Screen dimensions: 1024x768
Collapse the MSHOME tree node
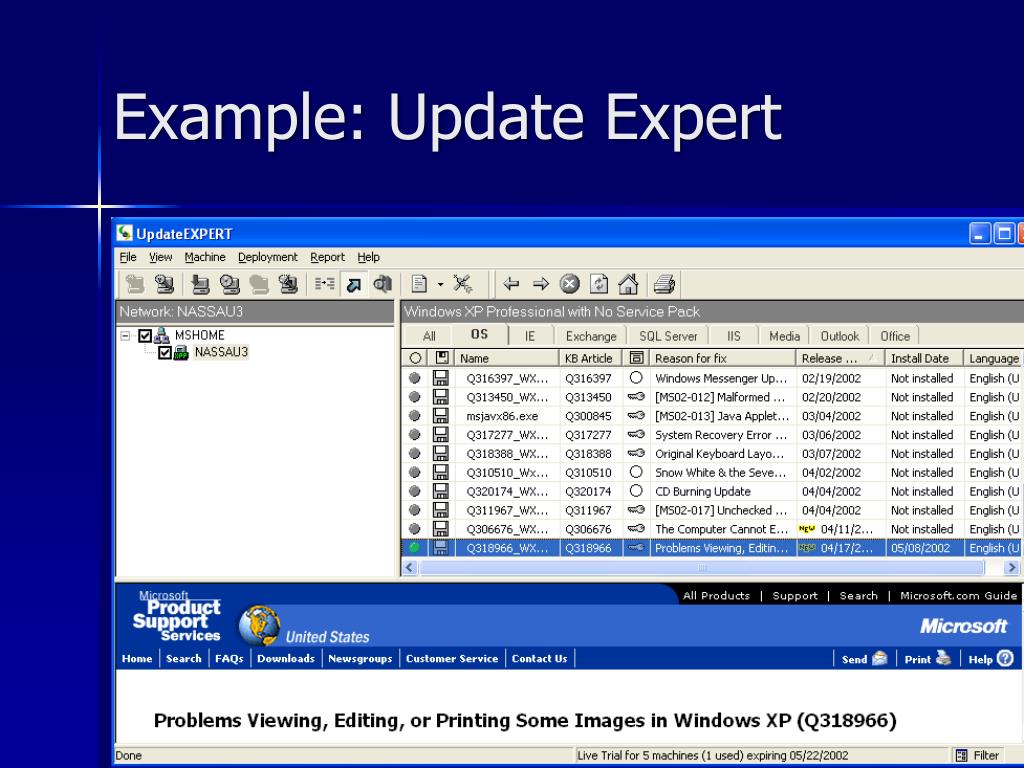click(125, 336)
